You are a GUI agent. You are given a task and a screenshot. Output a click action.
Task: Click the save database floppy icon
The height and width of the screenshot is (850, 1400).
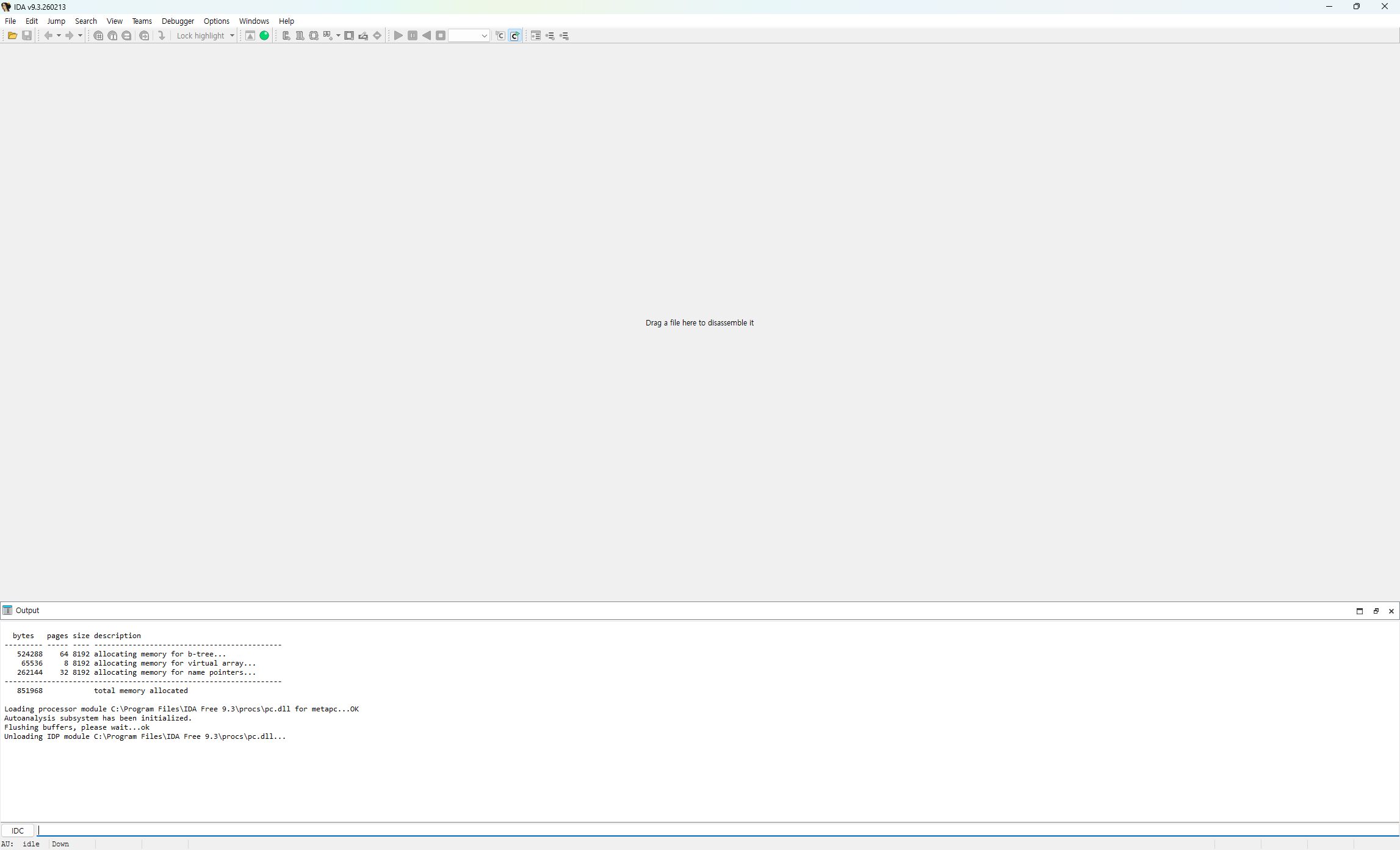click(x=27, y=35)
